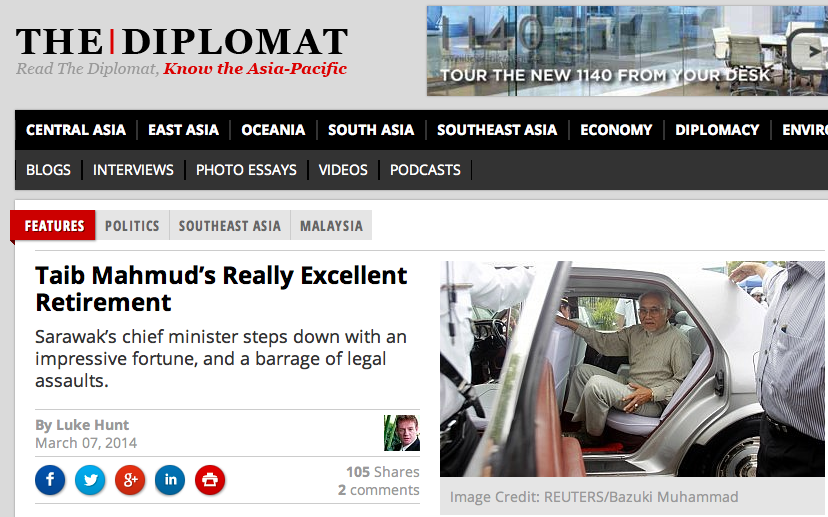Viewport: 828px width, 517px height.
Task: Open the Southeast Asia nav menu
Action: tap(497, 130)
